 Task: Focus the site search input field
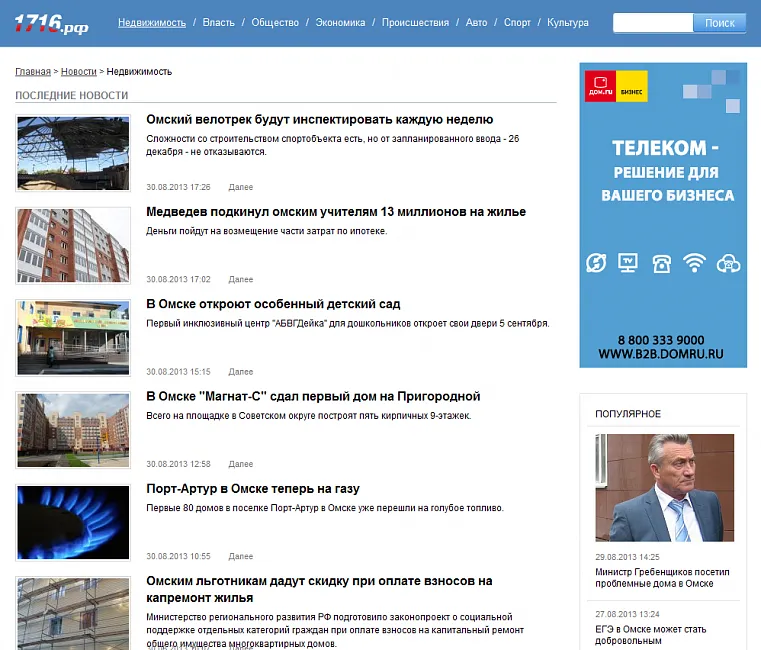coord(653,23)
